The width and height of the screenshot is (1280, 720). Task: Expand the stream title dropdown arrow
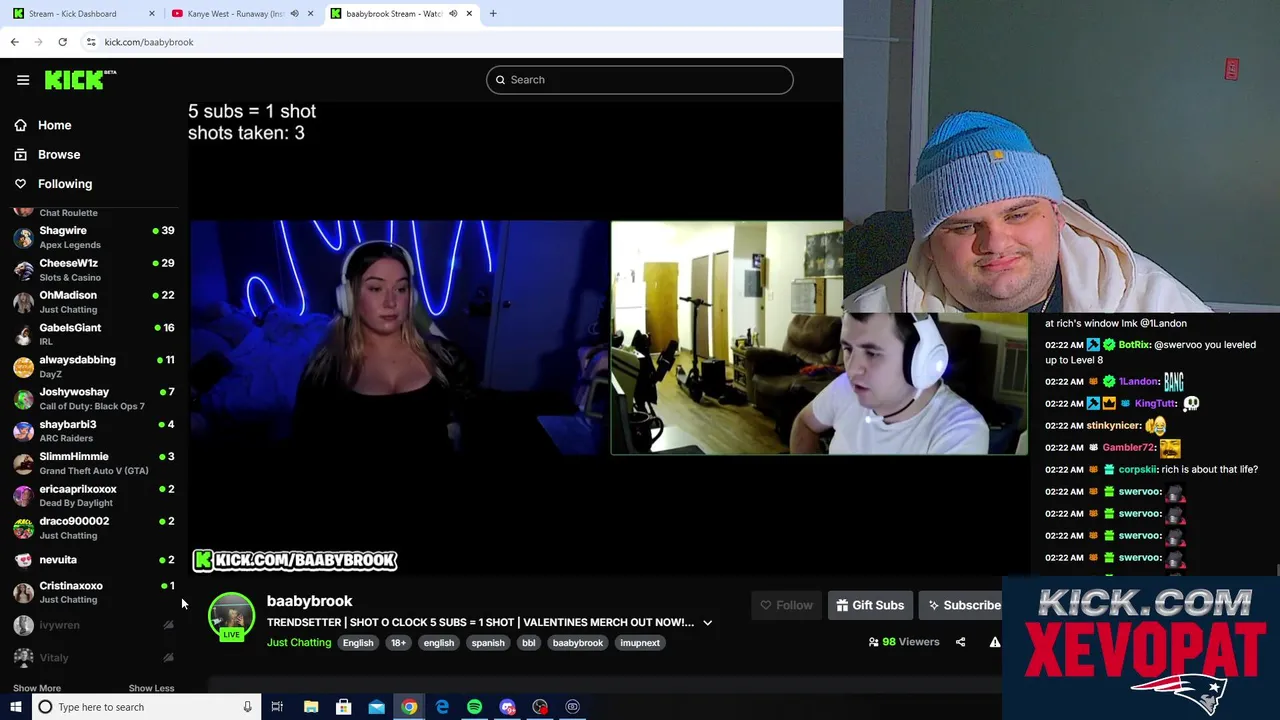(x=707, y=623)
